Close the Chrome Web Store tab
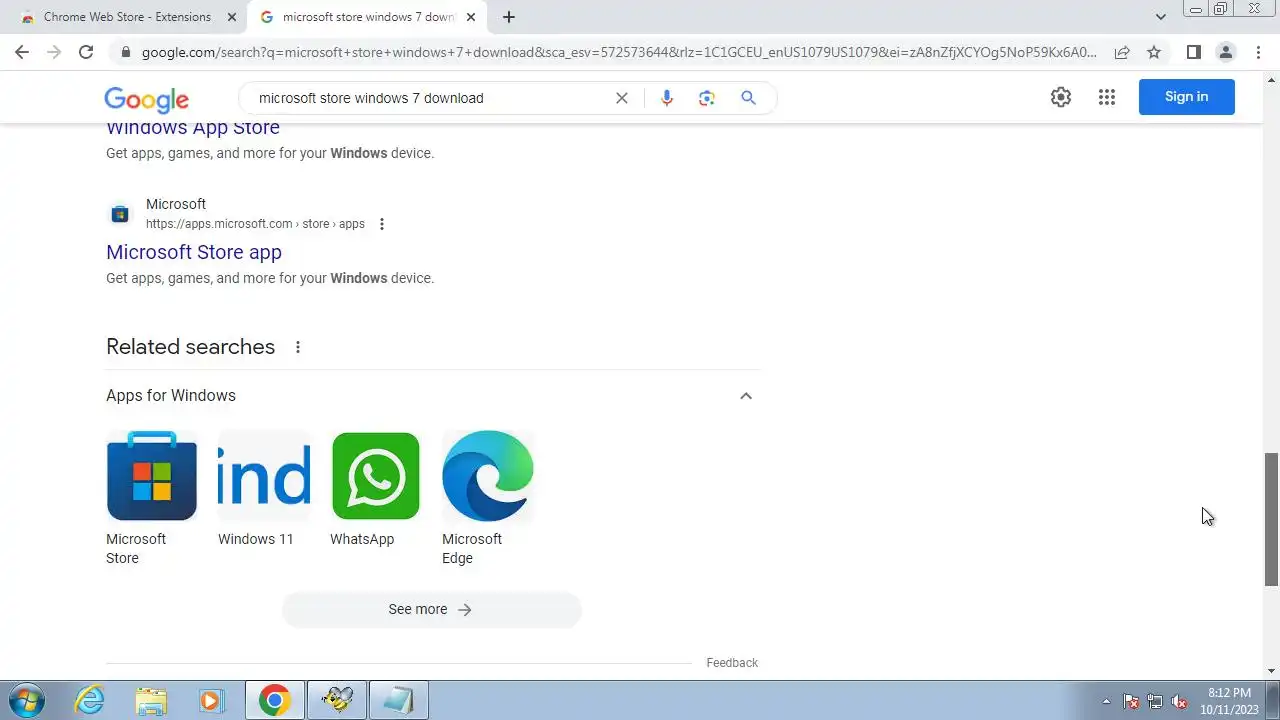 click(x=232, y=17)
